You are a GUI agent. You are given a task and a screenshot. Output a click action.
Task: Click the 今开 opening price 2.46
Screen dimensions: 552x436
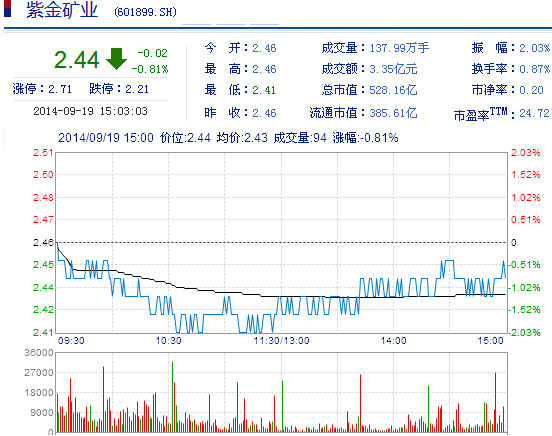[264, 48]
